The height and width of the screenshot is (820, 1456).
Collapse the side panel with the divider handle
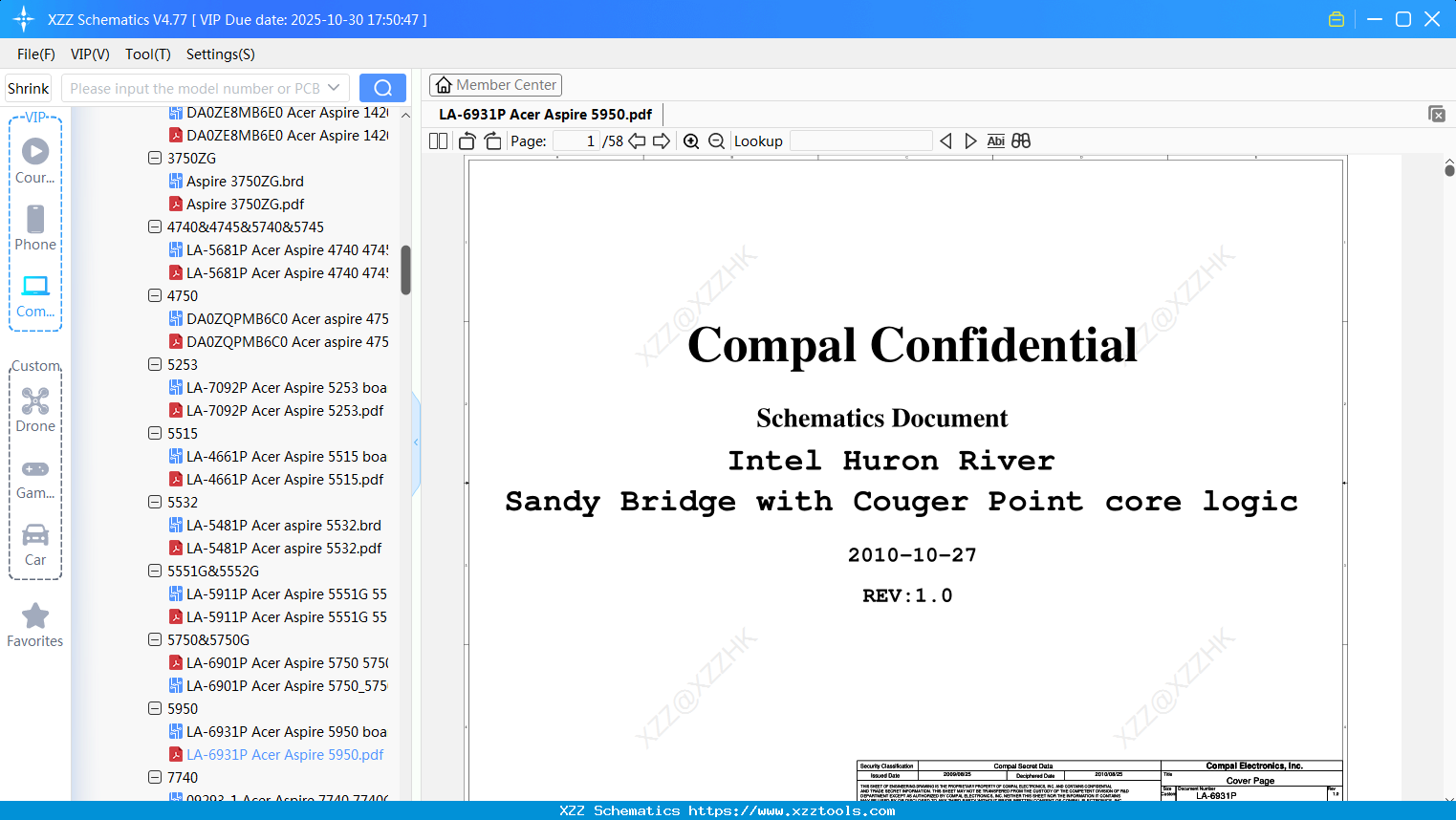416,442
